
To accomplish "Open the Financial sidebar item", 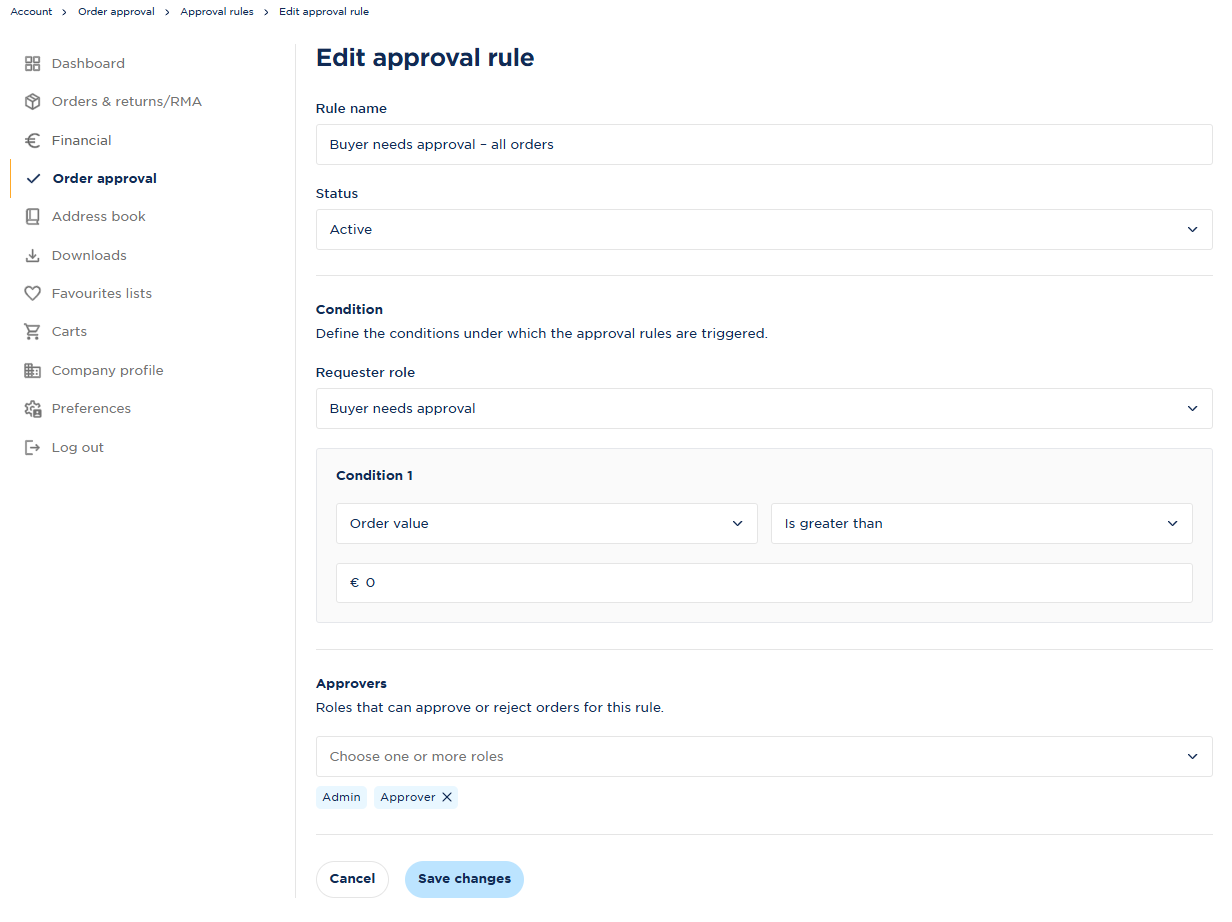I will [82, 141].
